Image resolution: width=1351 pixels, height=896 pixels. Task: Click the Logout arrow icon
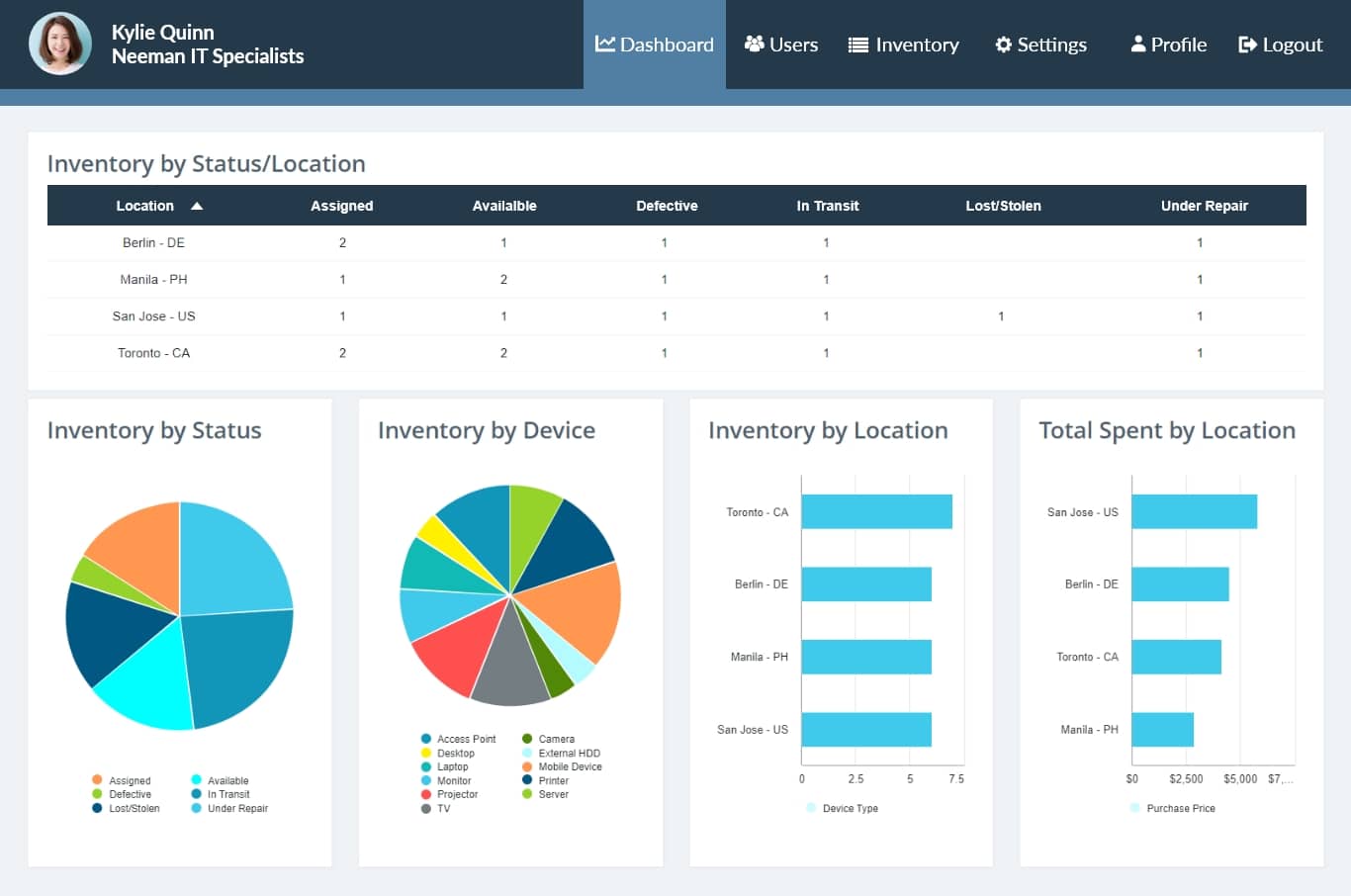pos(1247,45)
